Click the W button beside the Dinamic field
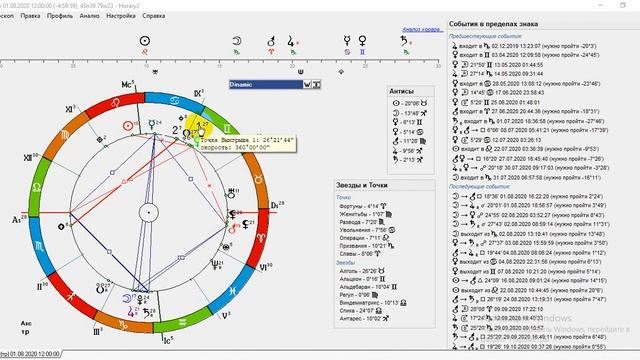 point(307,84)
